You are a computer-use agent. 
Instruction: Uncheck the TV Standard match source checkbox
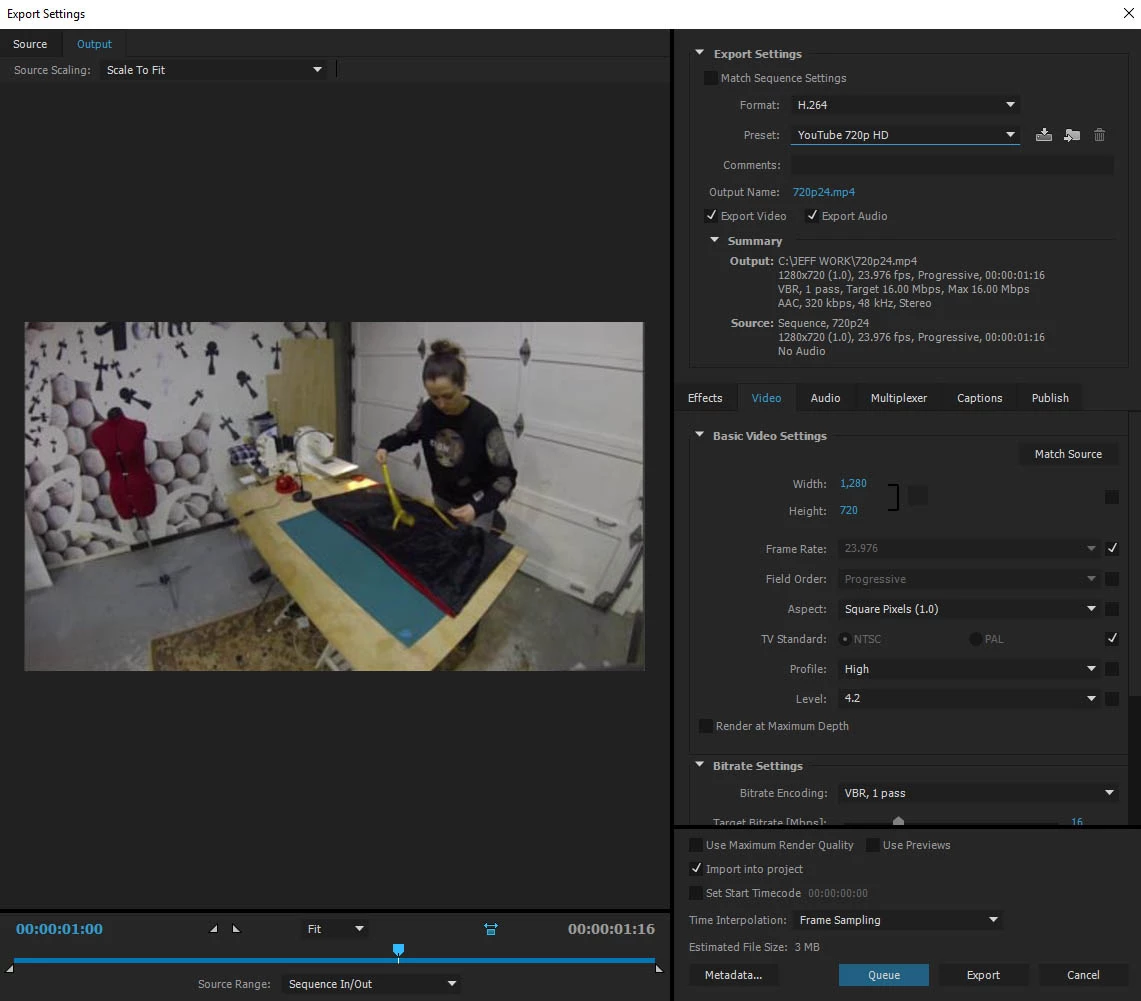pos(1112,638)
